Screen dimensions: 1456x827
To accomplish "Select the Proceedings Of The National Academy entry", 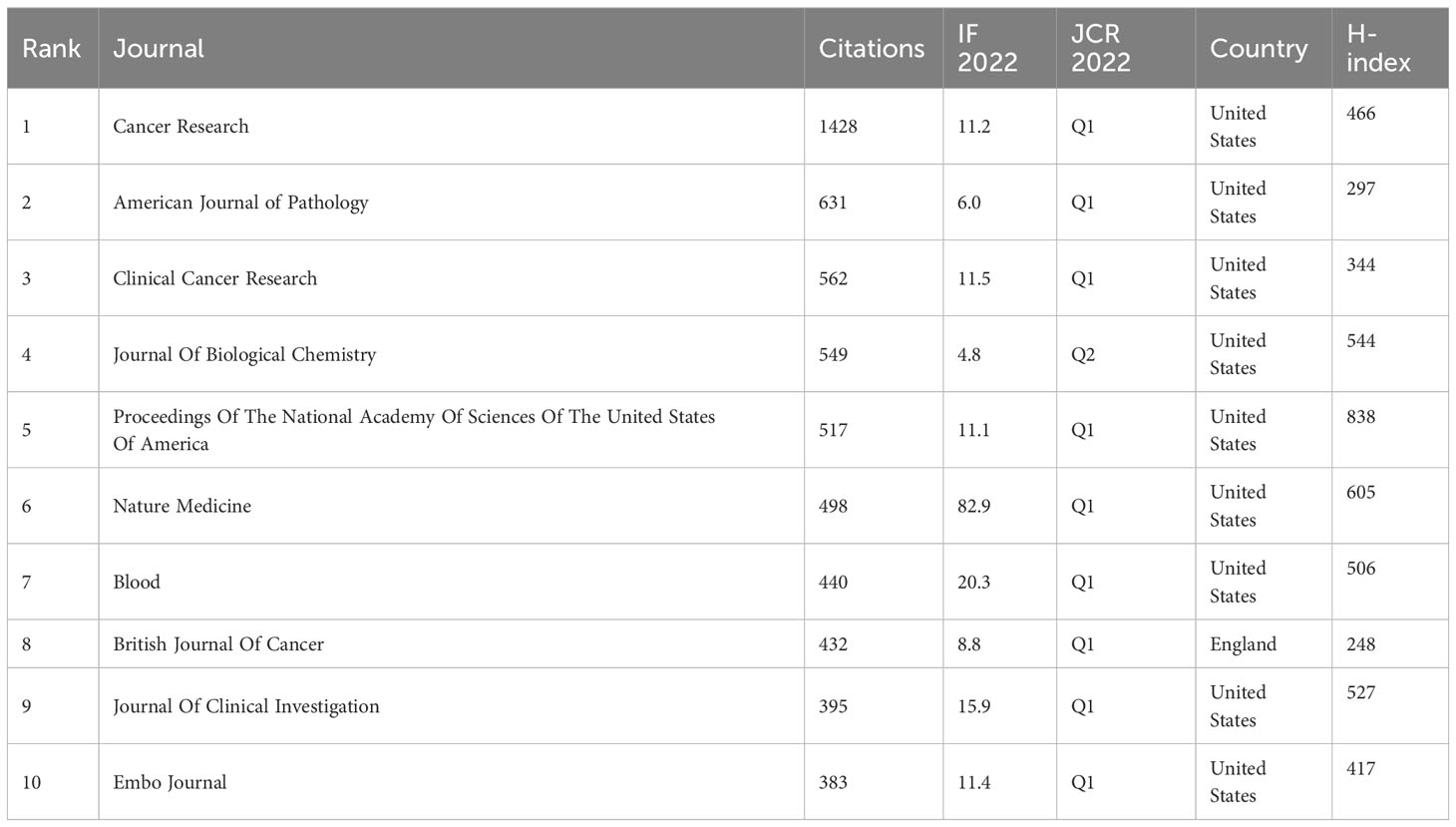I will (x=414, y=430).
